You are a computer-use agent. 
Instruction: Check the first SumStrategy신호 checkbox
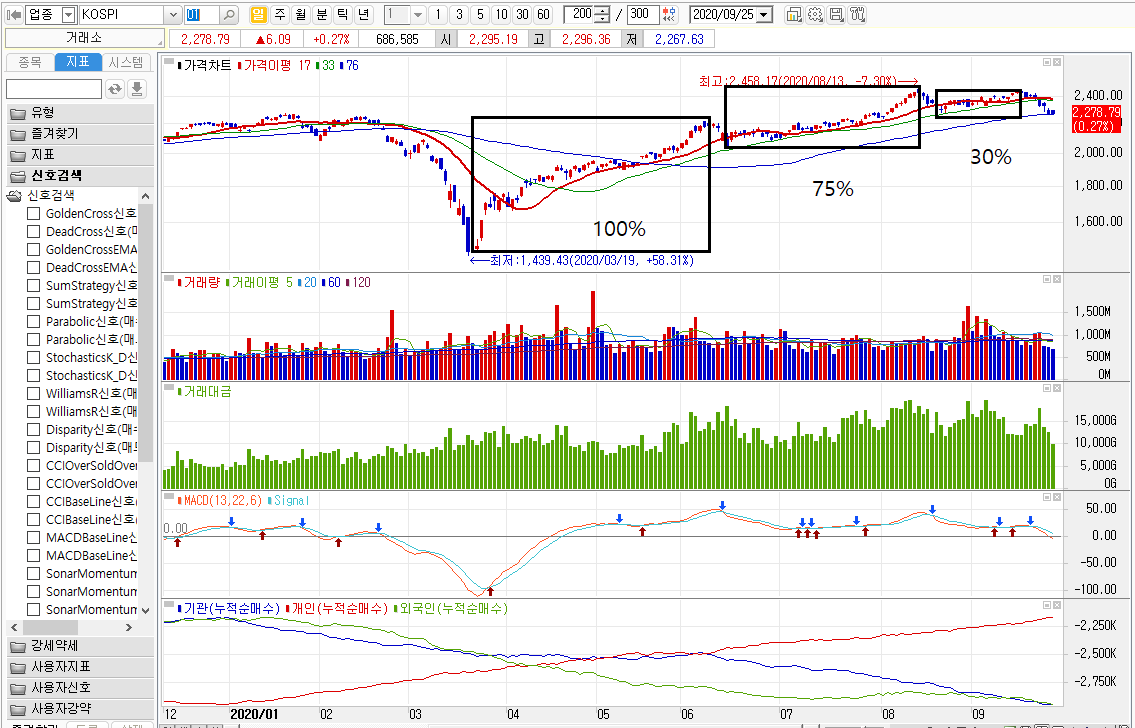coord(33,286)
